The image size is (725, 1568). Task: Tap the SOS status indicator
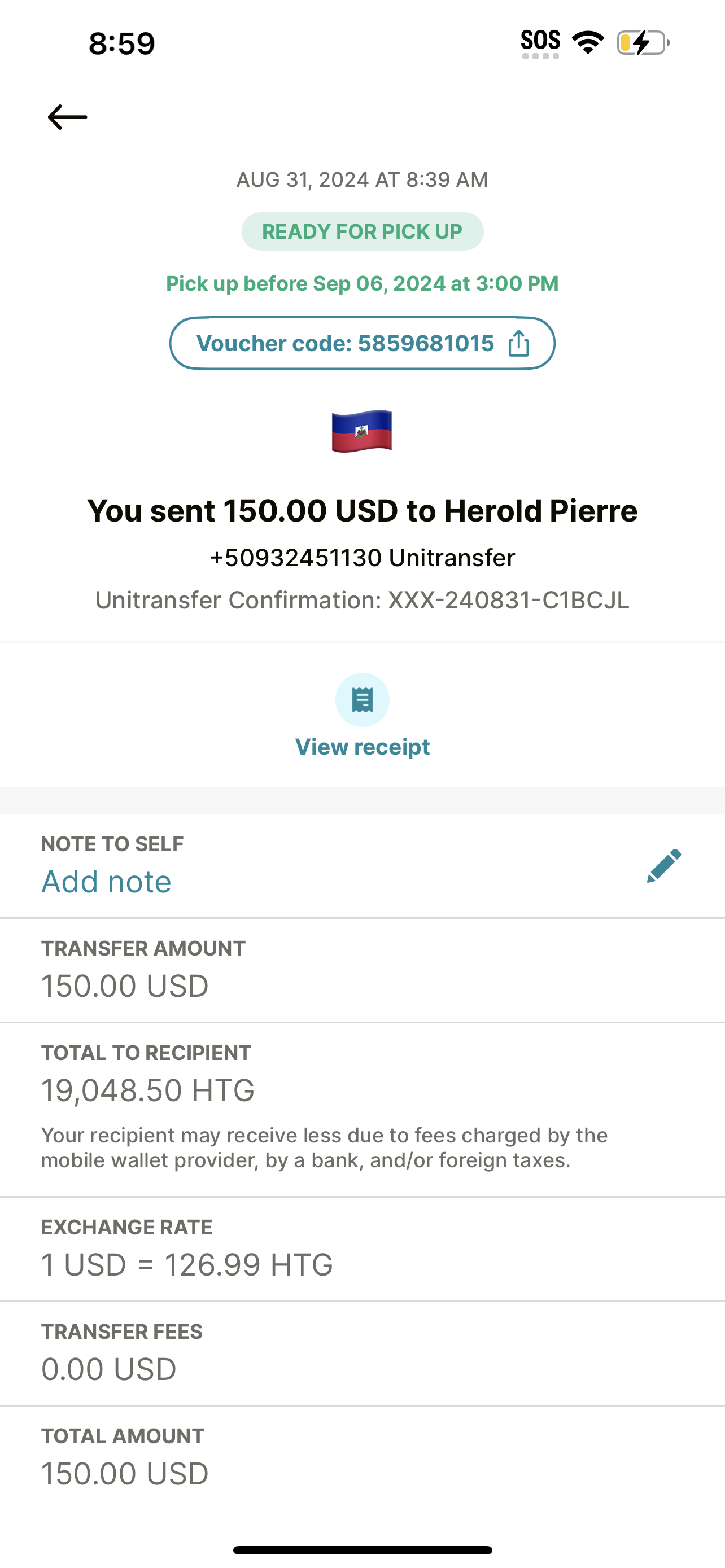tap(540, 42)
